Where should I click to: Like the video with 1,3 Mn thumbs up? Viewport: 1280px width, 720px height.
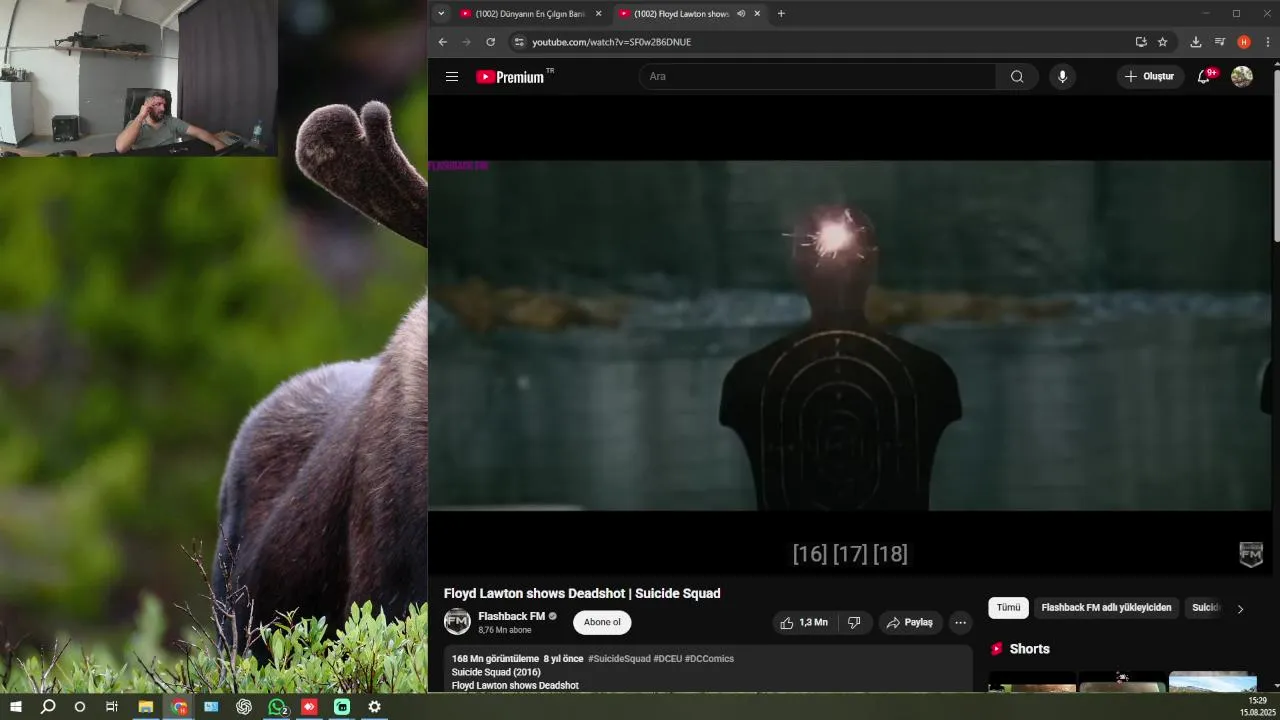[804, 622]
